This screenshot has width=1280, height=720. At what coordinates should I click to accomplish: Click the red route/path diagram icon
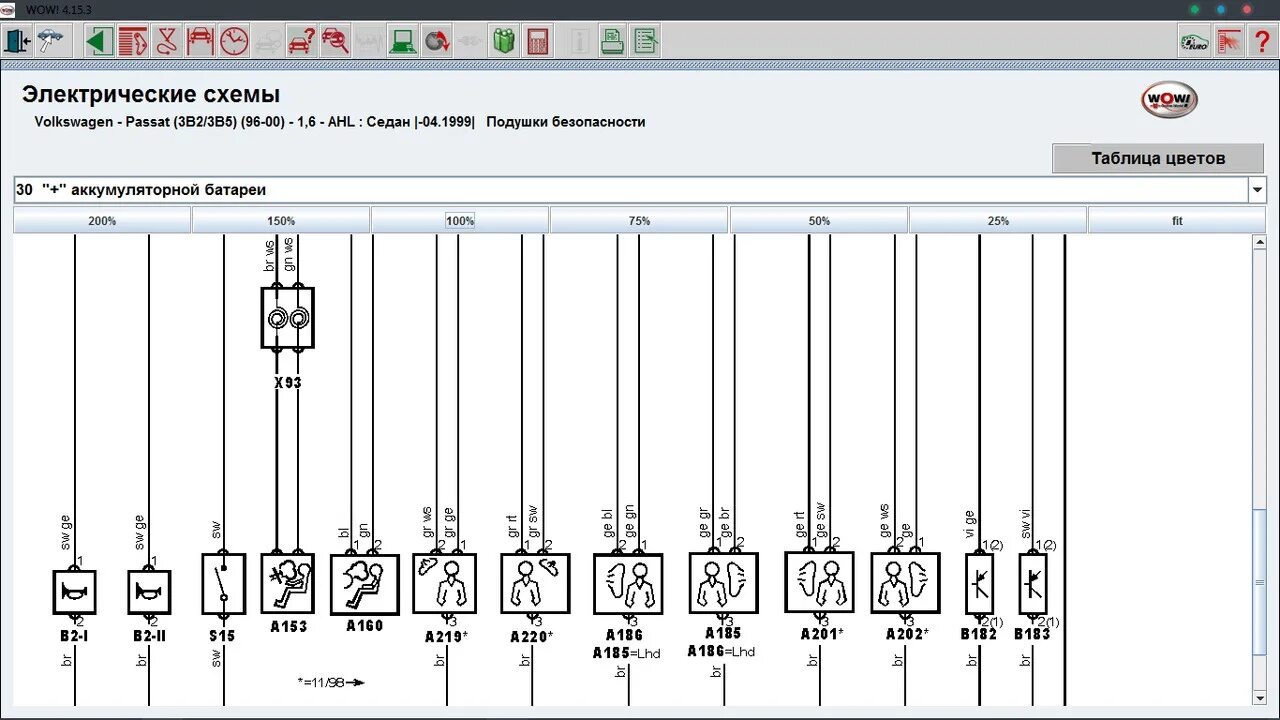(166, 41)
